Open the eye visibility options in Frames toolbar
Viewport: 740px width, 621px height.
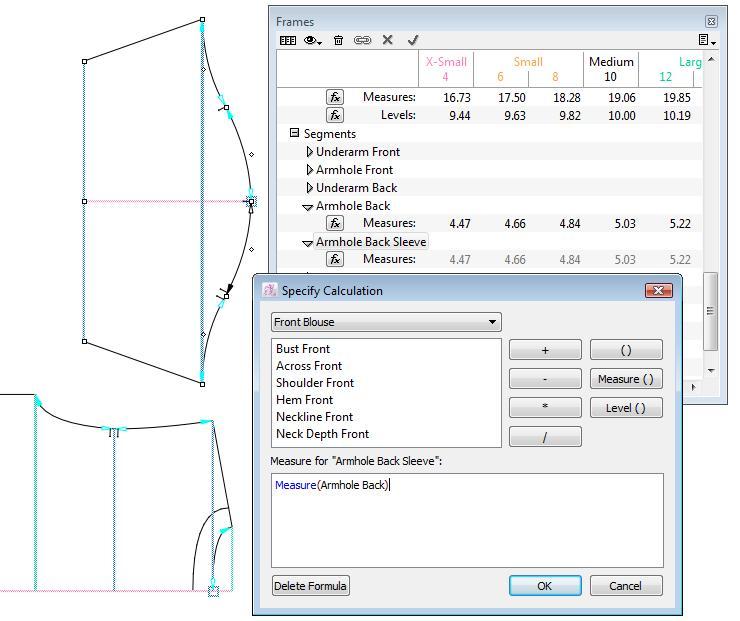point(313,41)
